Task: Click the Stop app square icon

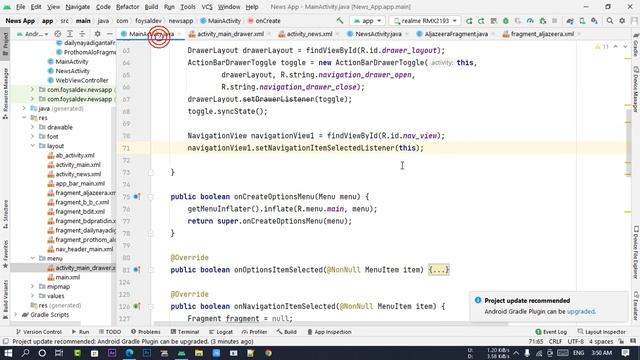Action: pyautogui.click(x=554, y=21)
